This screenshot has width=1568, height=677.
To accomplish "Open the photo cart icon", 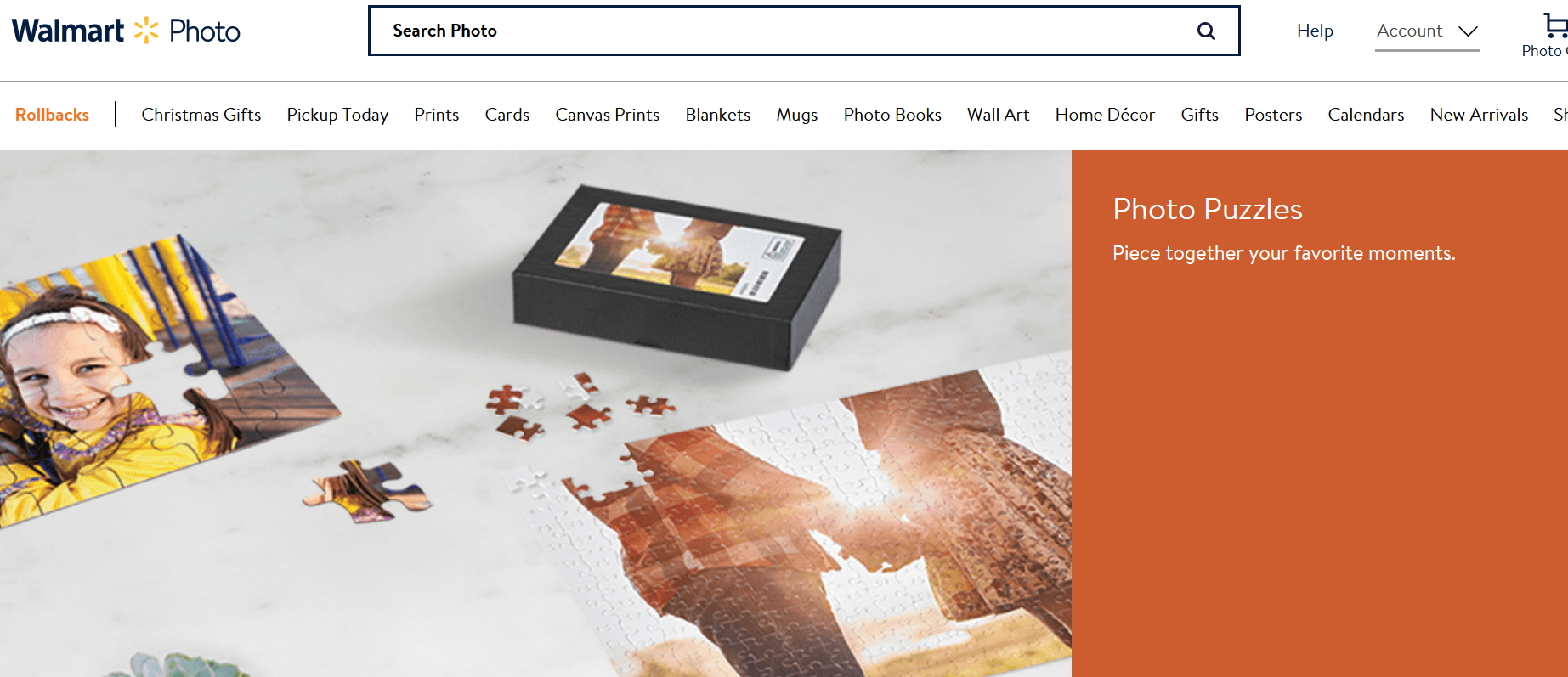I will coord(1554,25).
